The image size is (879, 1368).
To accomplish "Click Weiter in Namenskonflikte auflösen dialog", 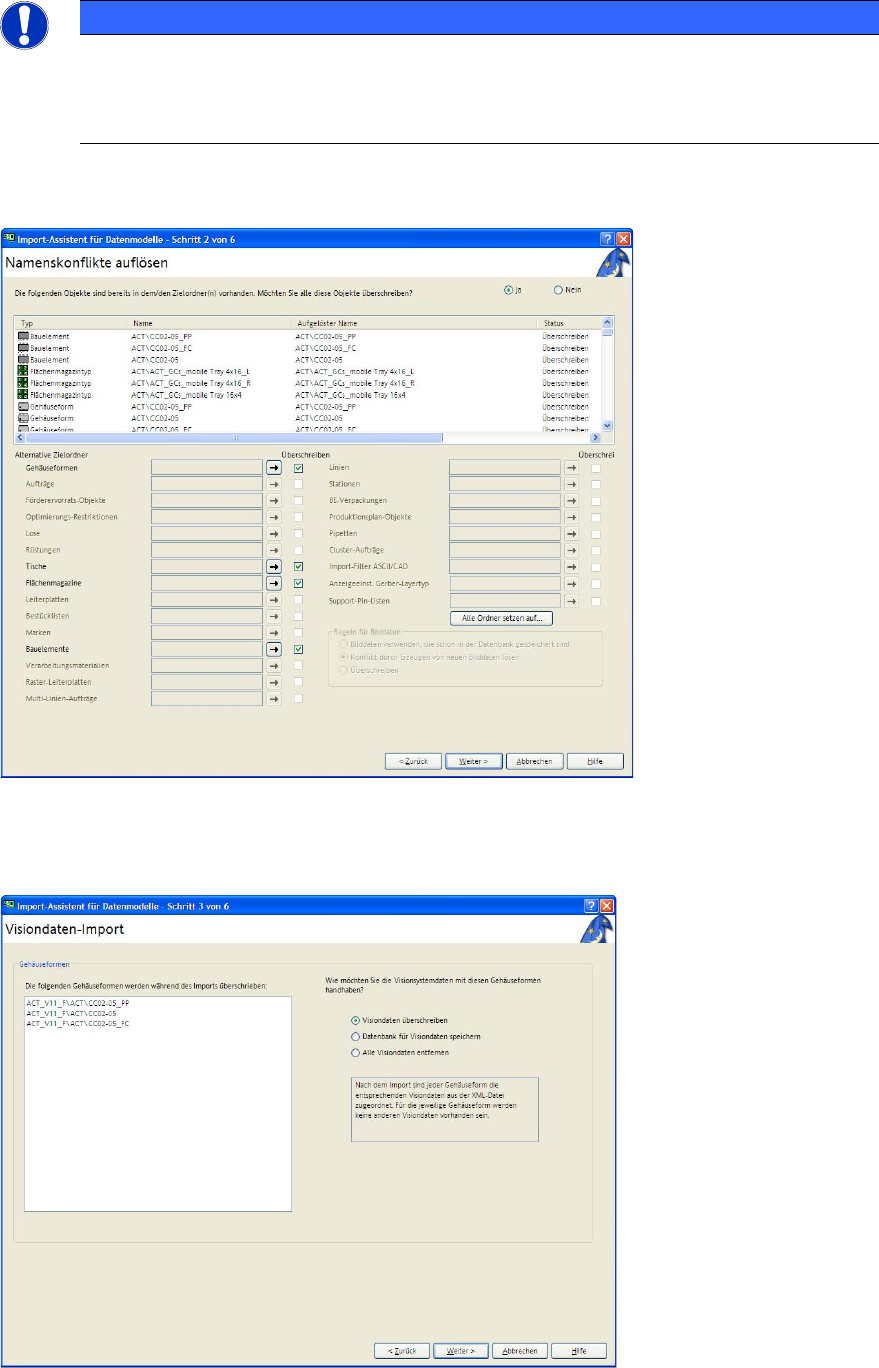I will [474, 761].
